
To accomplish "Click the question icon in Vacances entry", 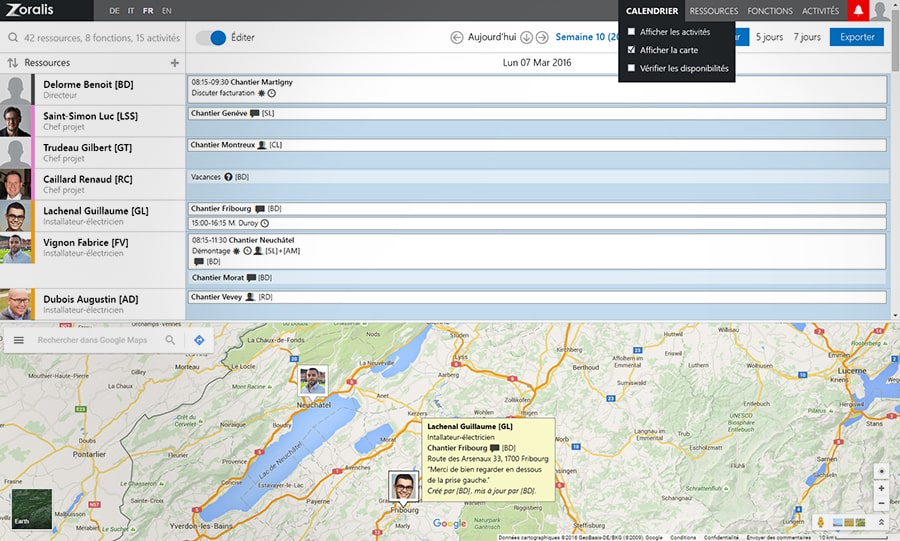I will [228, 177].
